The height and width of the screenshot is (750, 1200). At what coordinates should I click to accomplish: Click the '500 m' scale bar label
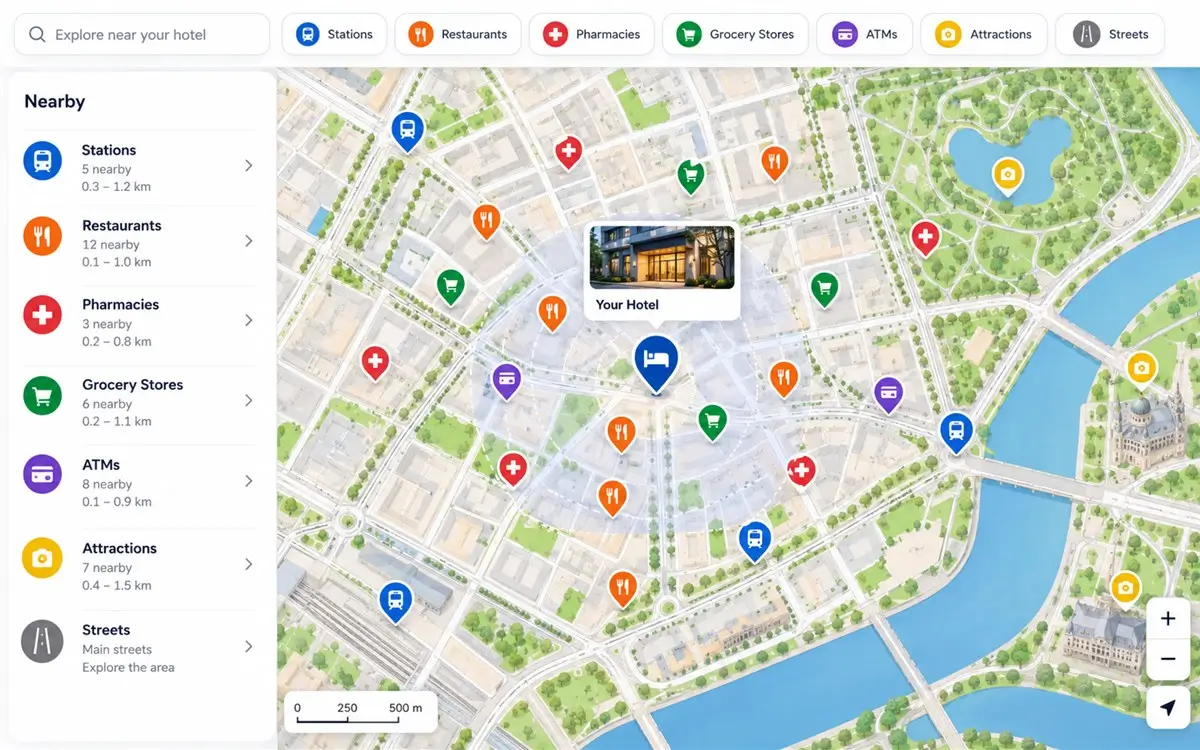tap(405, 708)
